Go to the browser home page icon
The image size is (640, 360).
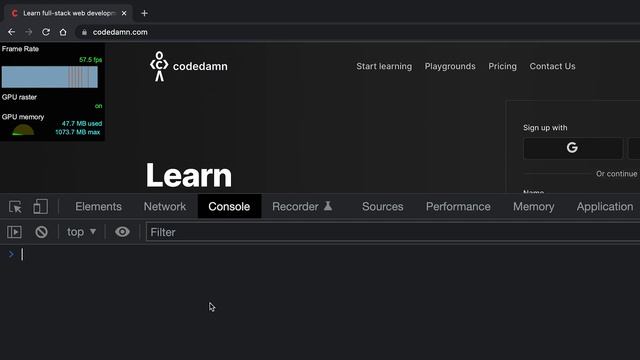[63, 32]
